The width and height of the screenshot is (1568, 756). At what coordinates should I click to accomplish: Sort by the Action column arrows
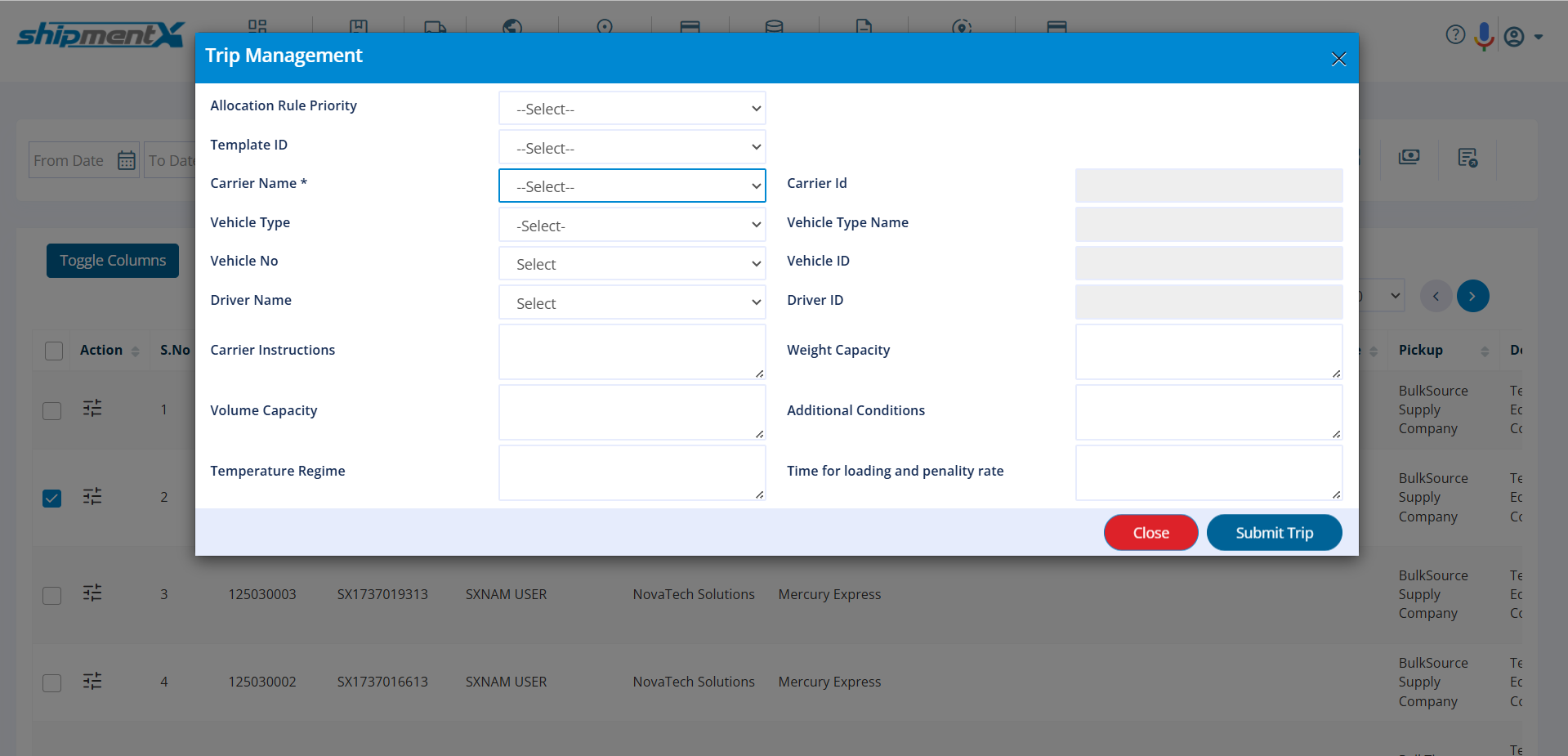135,351
